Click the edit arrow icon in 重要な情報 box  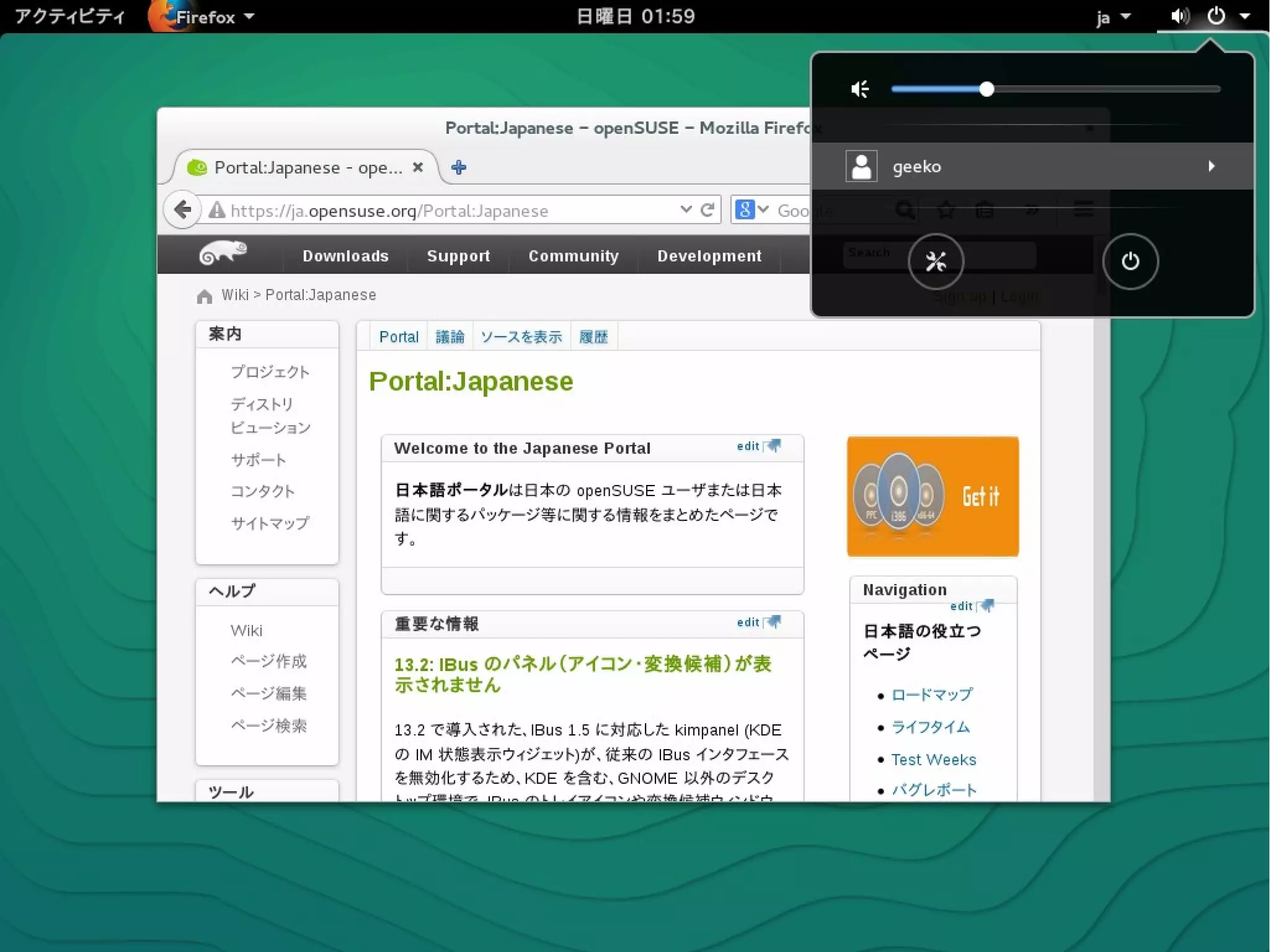[x=773, y=622]
